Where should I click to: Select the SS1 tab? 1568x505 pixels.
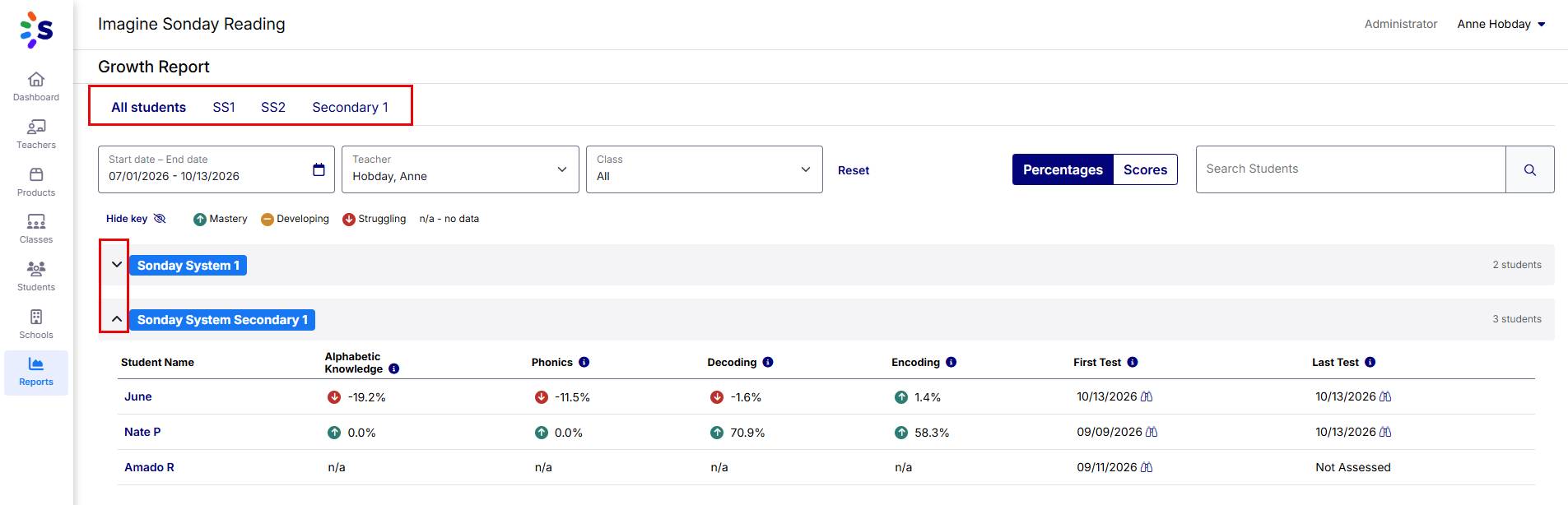click(x=224, y=107)
